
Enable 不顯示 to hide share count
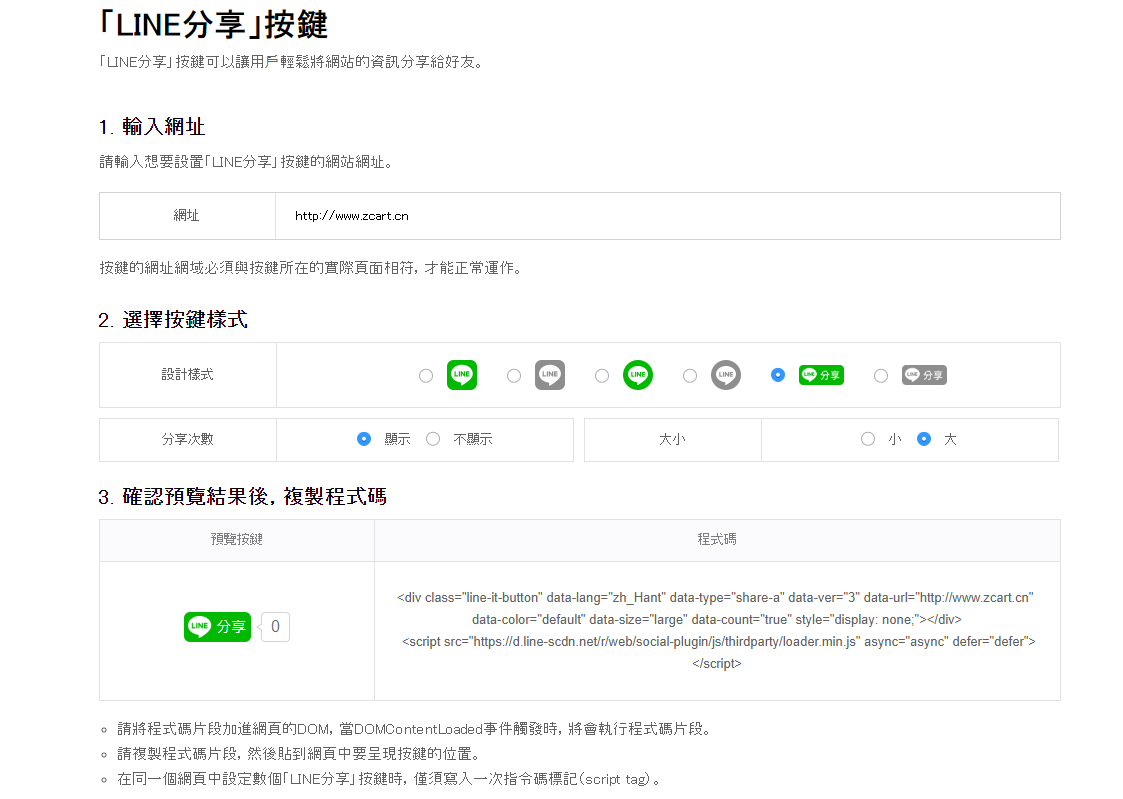point(432,438)
